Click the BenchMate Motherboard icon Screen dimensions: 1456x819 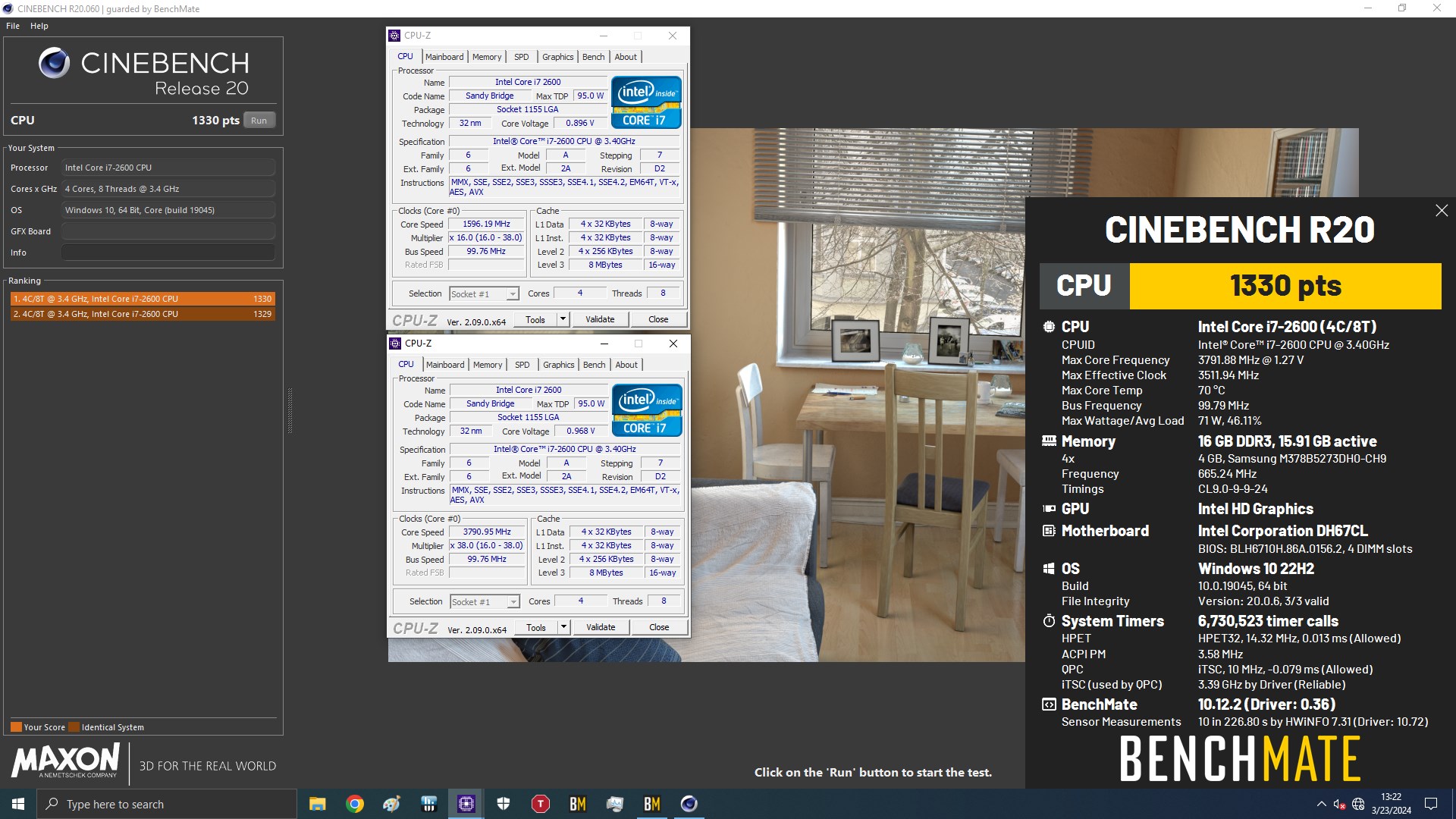tap(1049, 531)
